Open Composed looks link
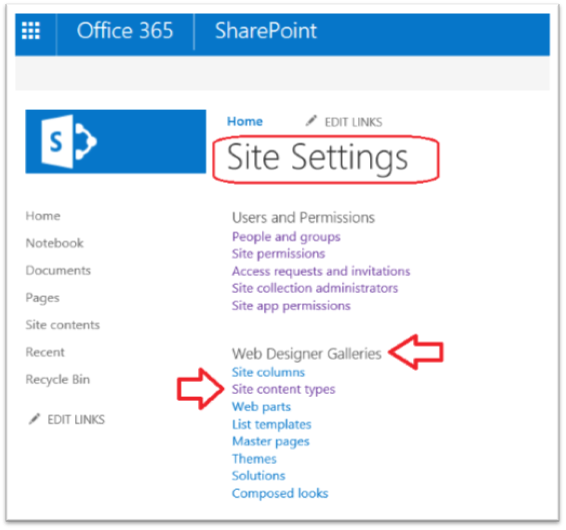The image size is (566, 530). tap(280, 493)
